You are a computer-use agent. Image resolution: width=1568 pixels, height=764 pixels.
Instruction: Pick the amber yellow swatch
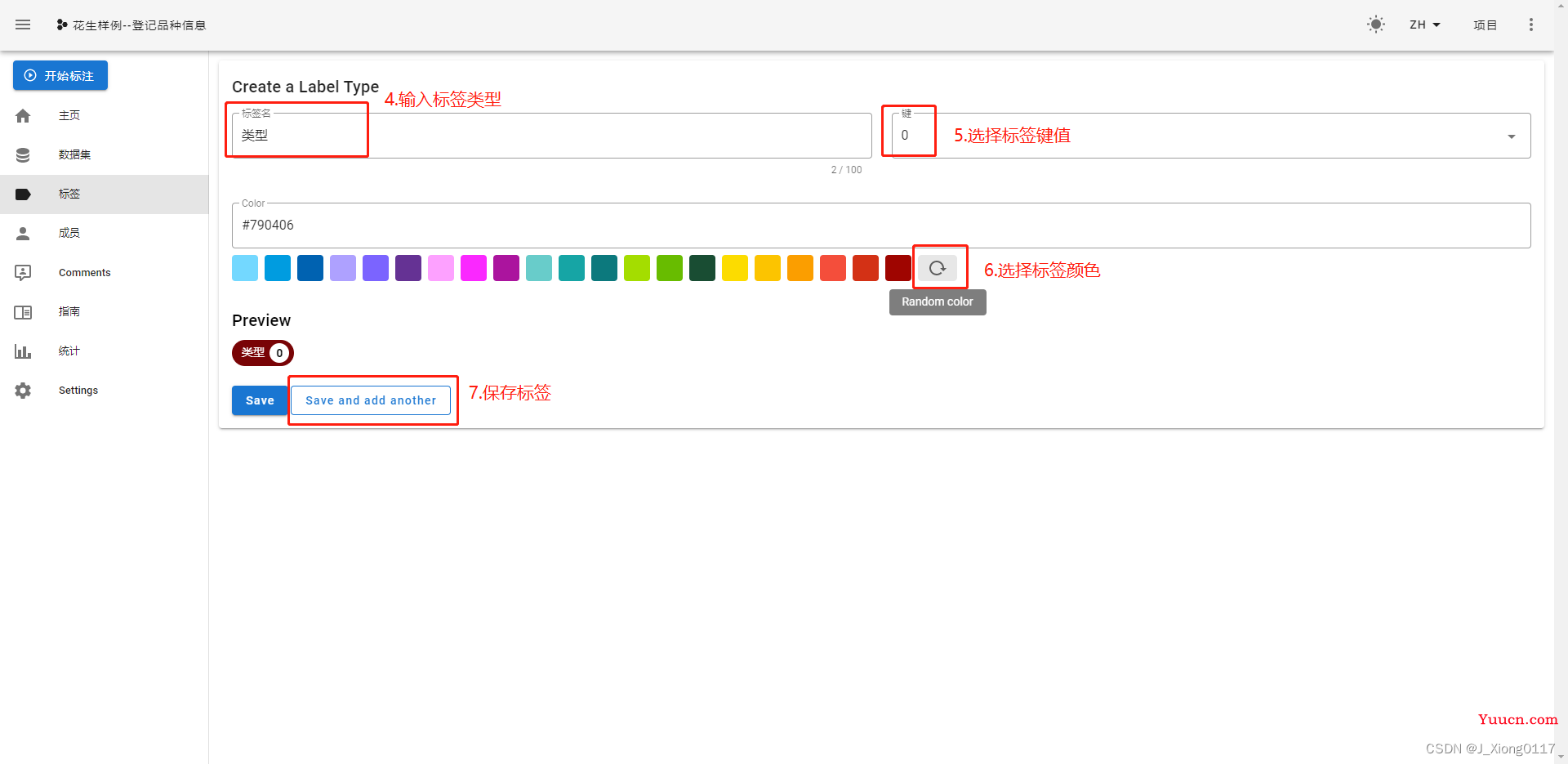tap(768, 268)
